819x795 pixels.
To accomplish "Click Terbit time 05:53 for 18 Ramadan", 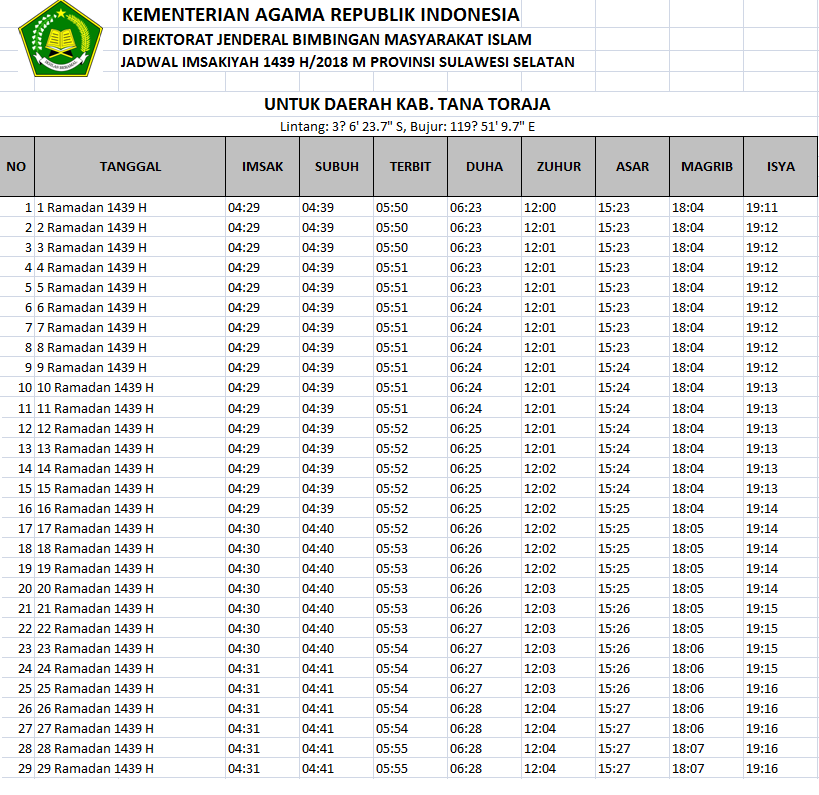I will tap(411, 549).
